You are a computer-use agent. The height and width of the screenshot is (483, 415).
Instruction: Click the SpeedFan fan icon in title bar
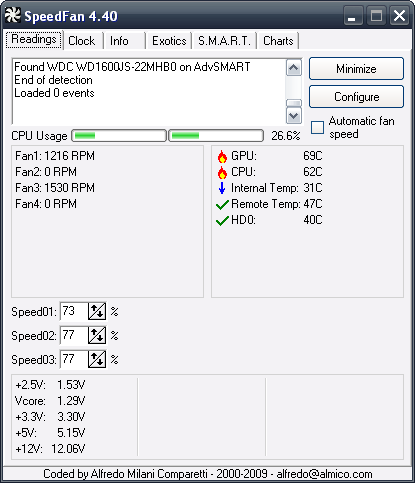[x=13, y=15]
